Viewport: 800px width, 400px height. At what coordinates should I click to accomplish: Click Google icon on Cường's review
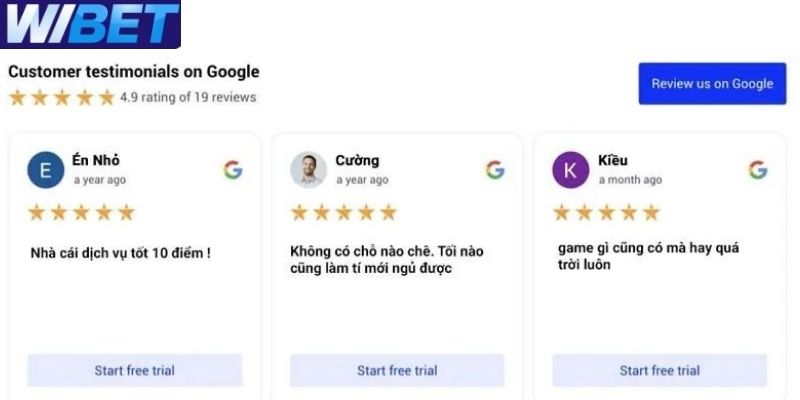(495, 170)
